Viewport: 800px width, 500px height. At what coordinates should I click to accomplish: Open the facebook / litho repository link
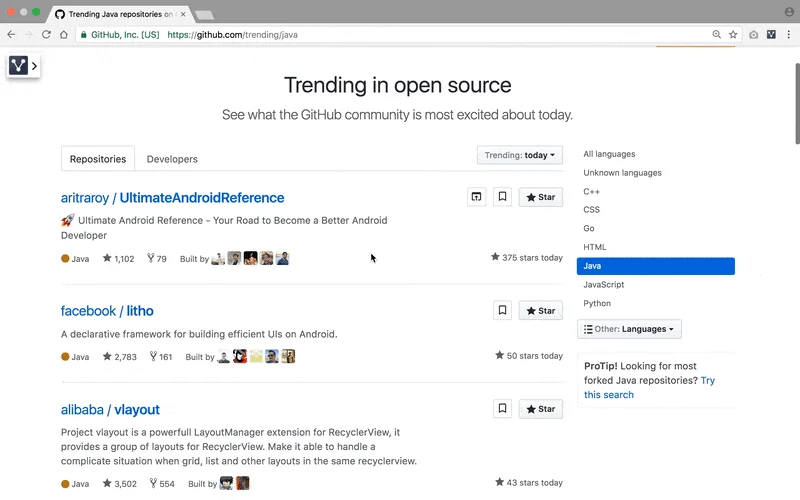click(x=107, y=311)
